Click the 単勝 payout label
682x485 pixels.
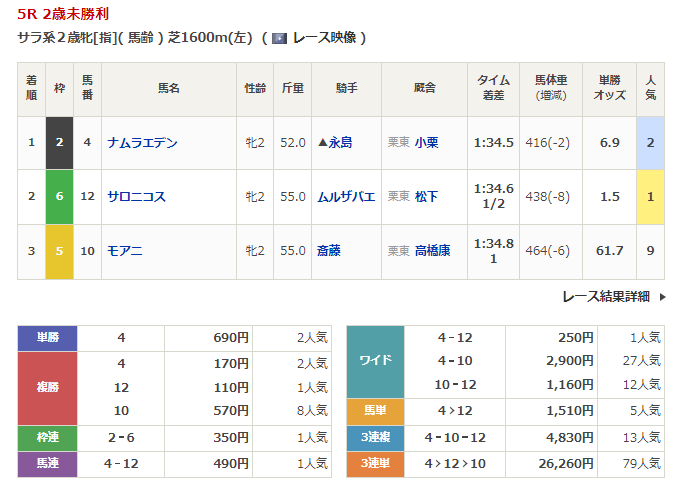(47, 338)
